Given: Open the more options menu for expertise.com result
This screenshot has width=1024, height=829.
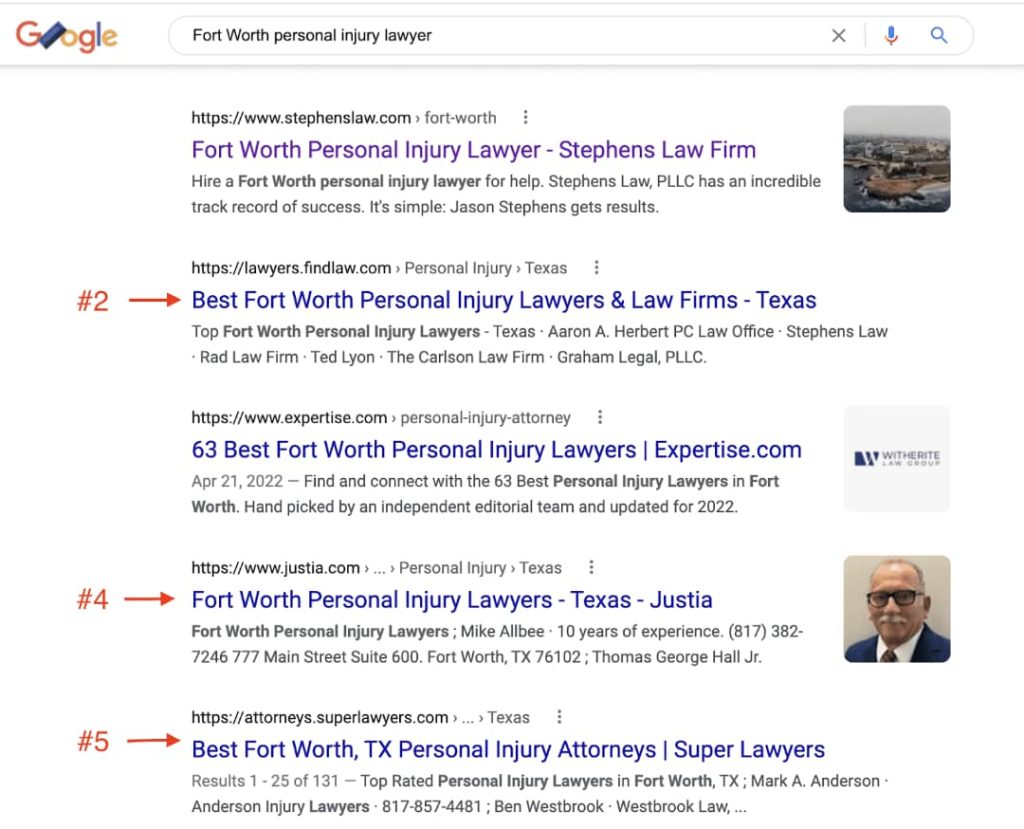Looking at the screenshot, I should tap(600, 417).
